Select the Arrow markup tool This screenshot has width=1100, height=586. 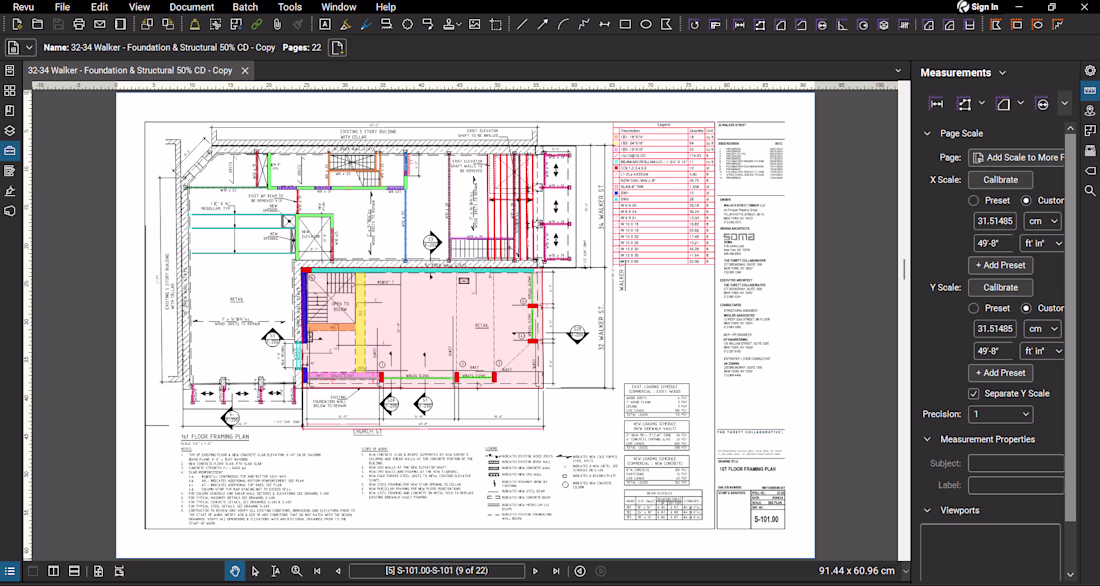pos(543,24)
